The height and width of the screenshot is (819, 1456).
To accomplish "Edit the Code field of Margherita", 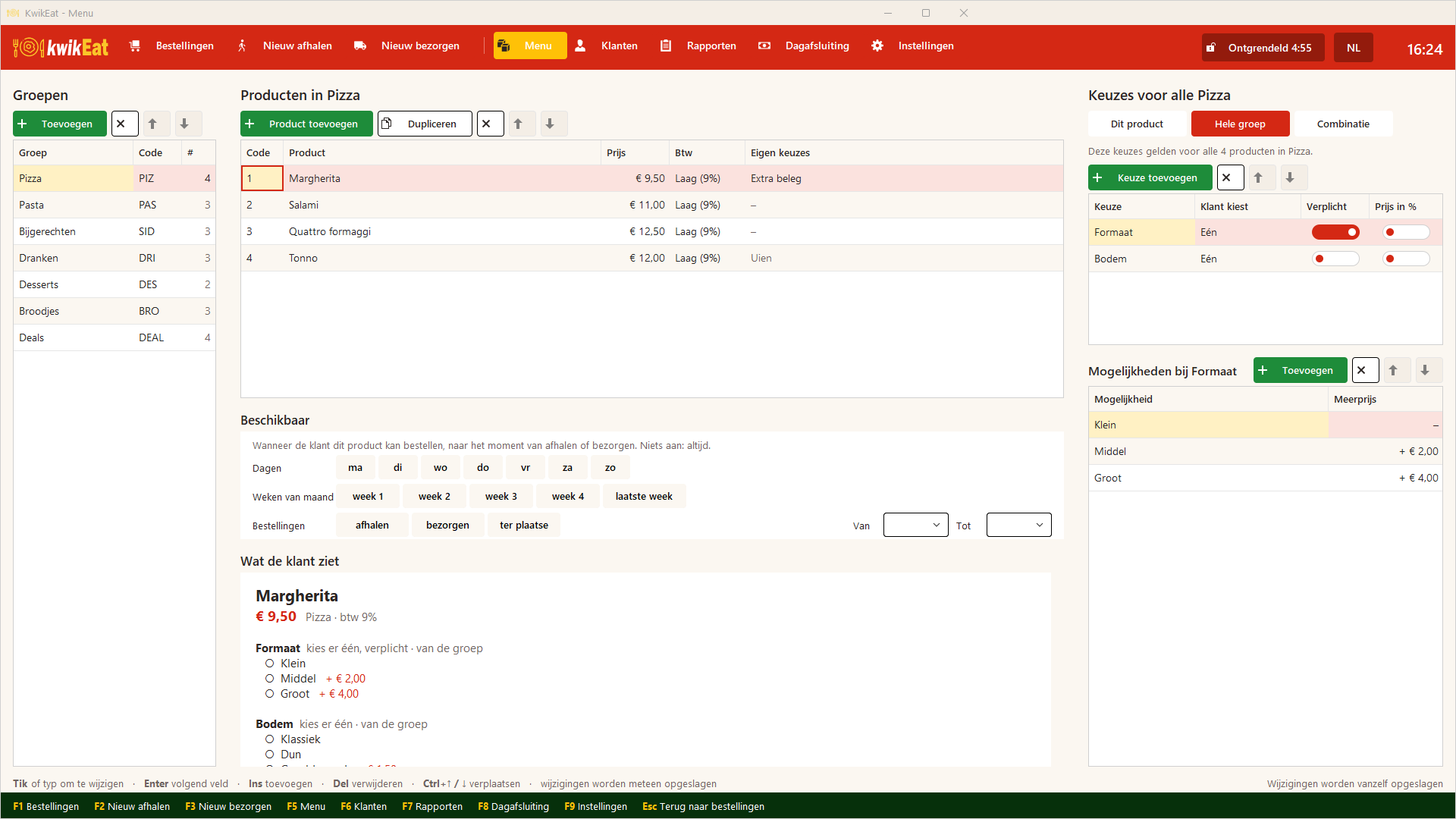I will tap(262, 178).
